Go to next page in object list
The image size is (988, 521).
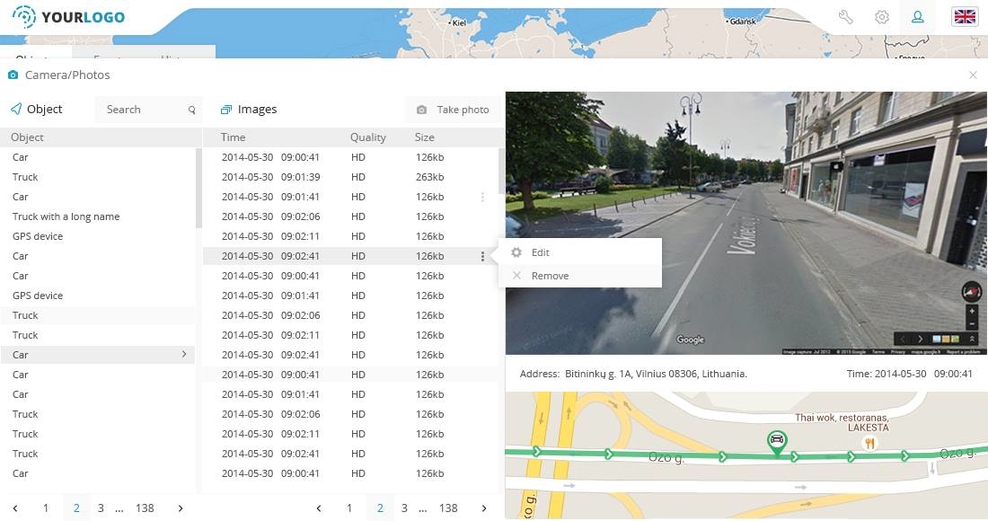point(180,508)
